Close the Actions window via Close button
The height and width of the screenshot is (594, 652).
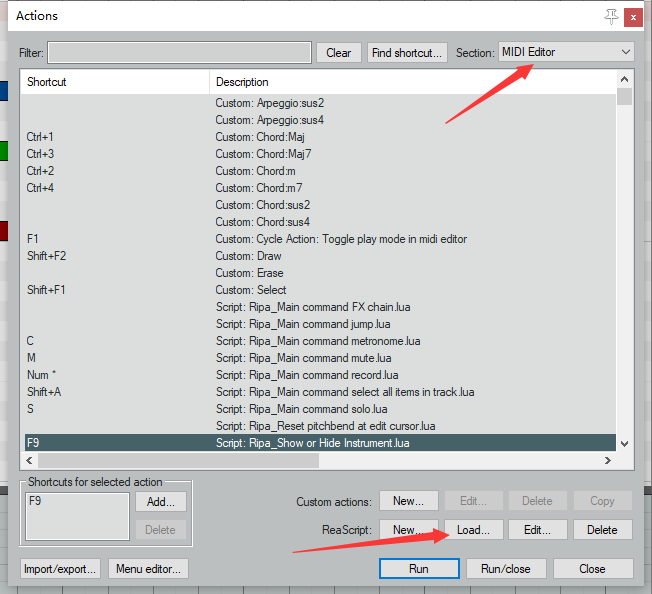click(593, 569)
